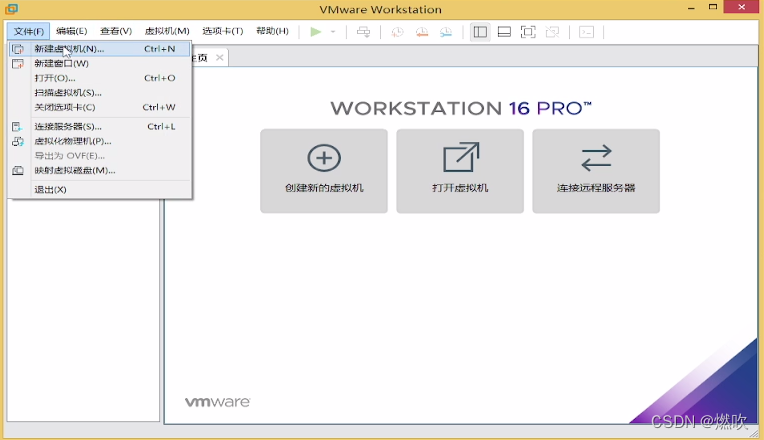The image size is (764, 440).
Task: Choose Exit (退出) menu entry
Action: point(99,190)
